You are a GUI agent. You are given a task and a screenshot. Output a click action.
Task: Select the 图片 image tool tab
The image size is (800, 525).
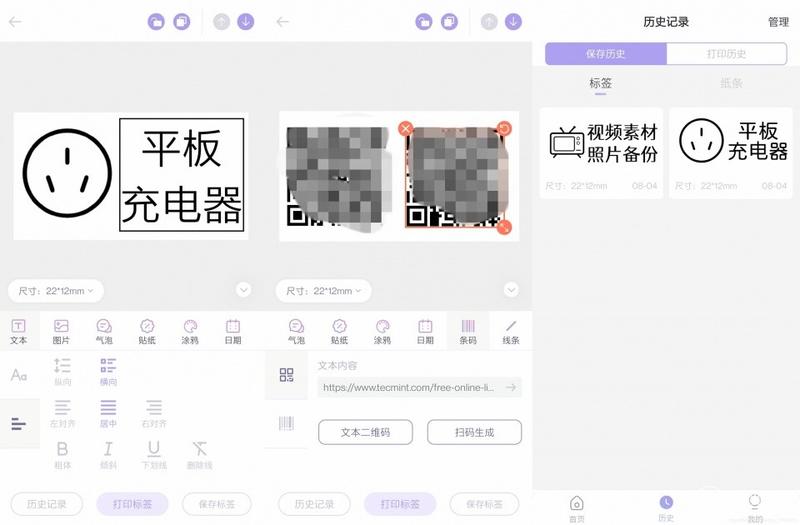coord(61,331)
